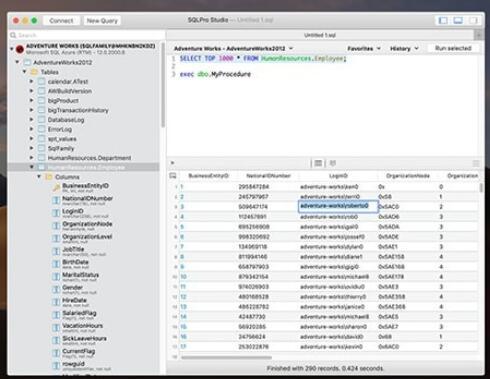Click Run selected button

pyautogui.click(x=453, y=48)
